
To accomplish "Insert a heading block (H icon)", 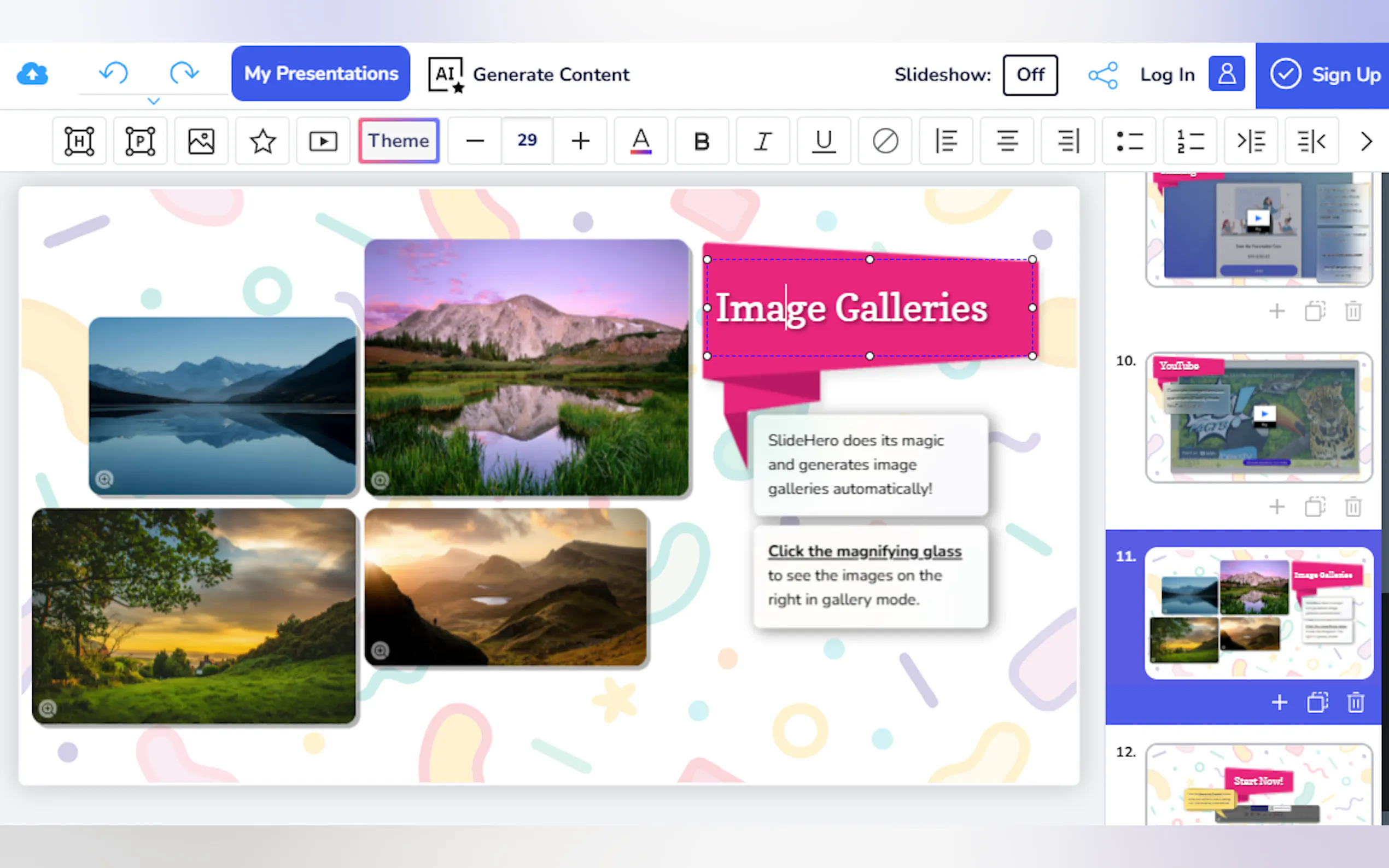I will pyautogui.click(x=79, y=141).
